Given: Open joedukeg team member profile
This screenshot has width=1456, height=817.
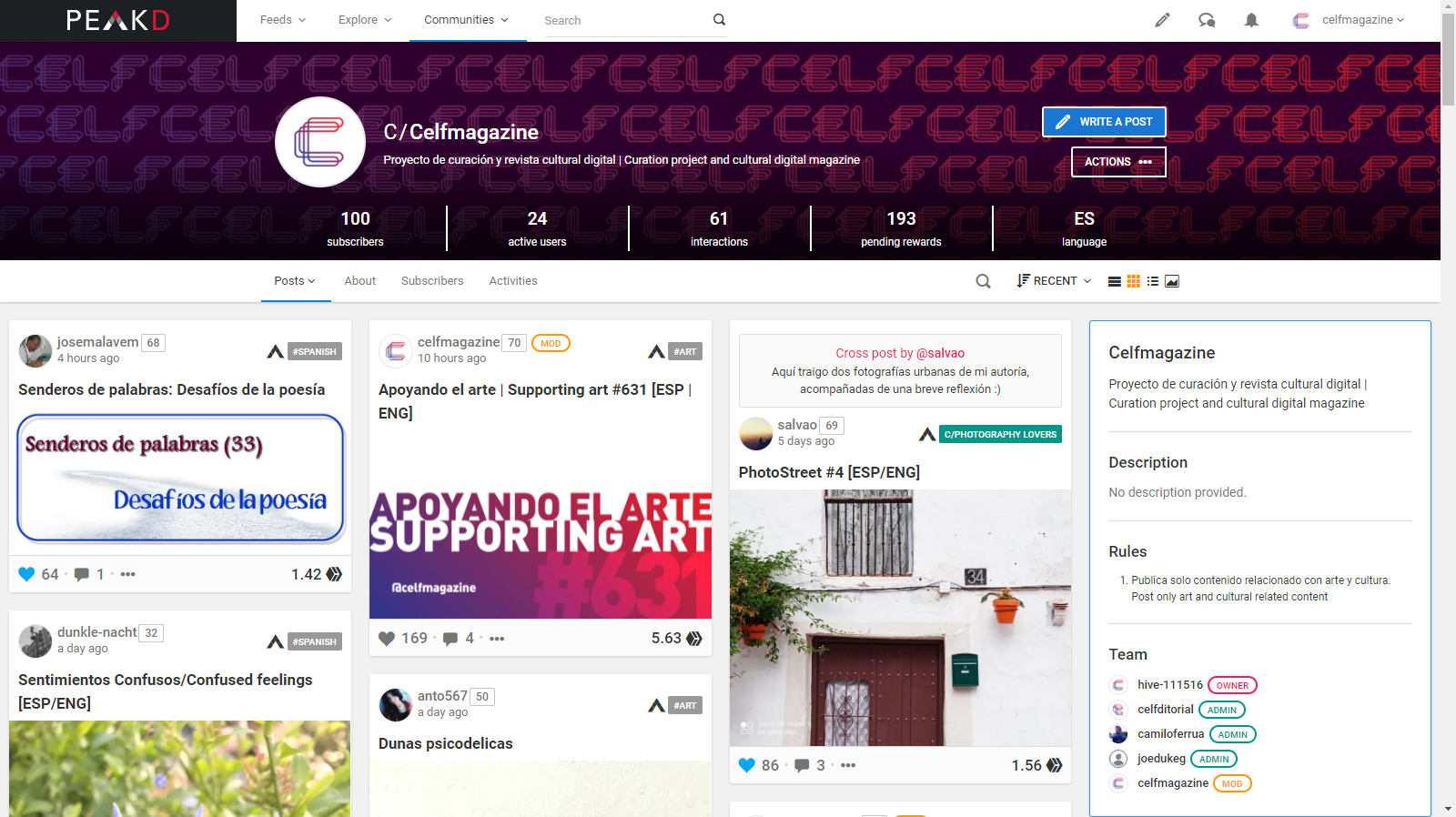Looking at the screenshot, I should click(x=1161, y=759).
